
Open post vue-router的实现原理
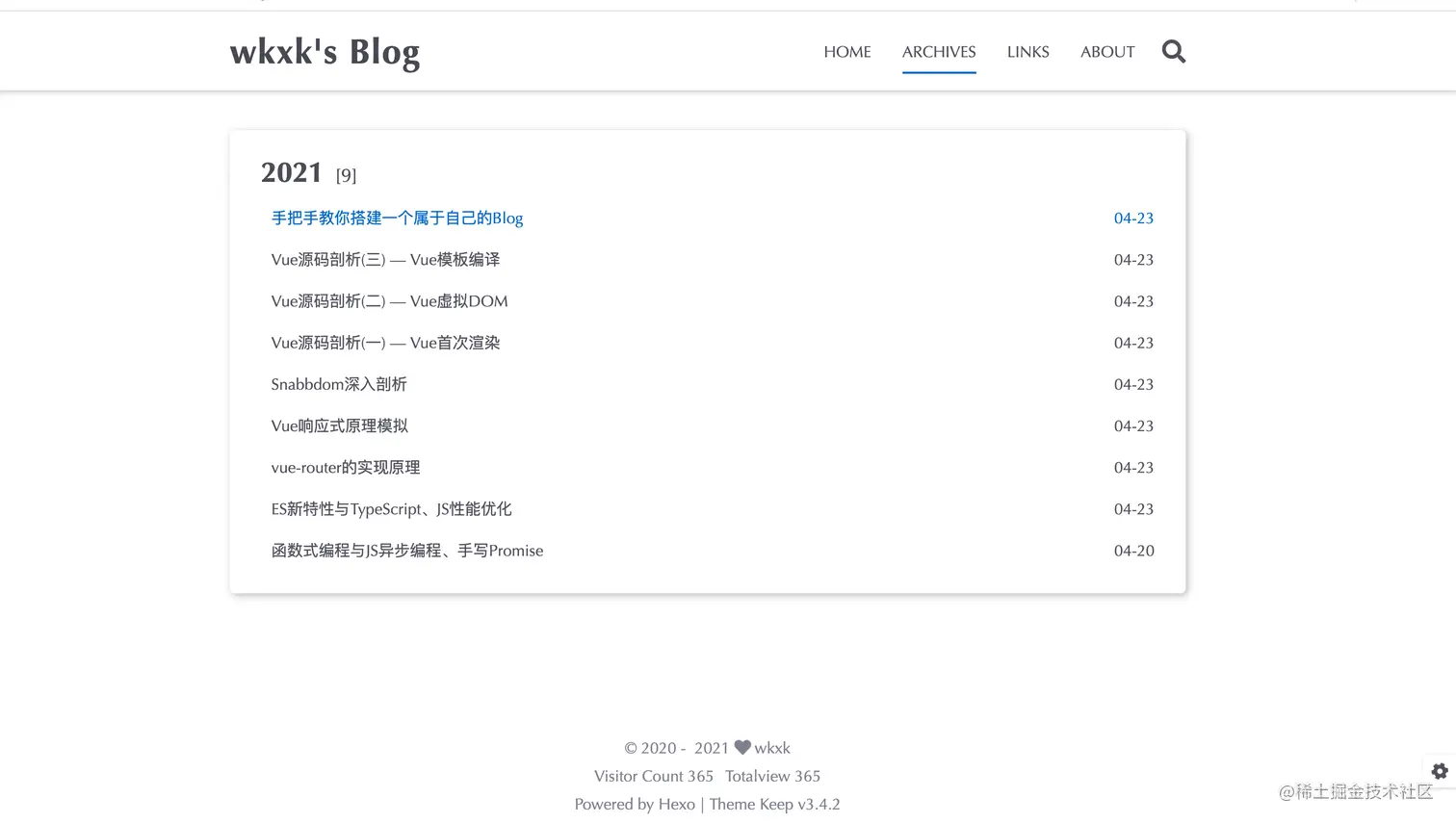coord(346,468)
